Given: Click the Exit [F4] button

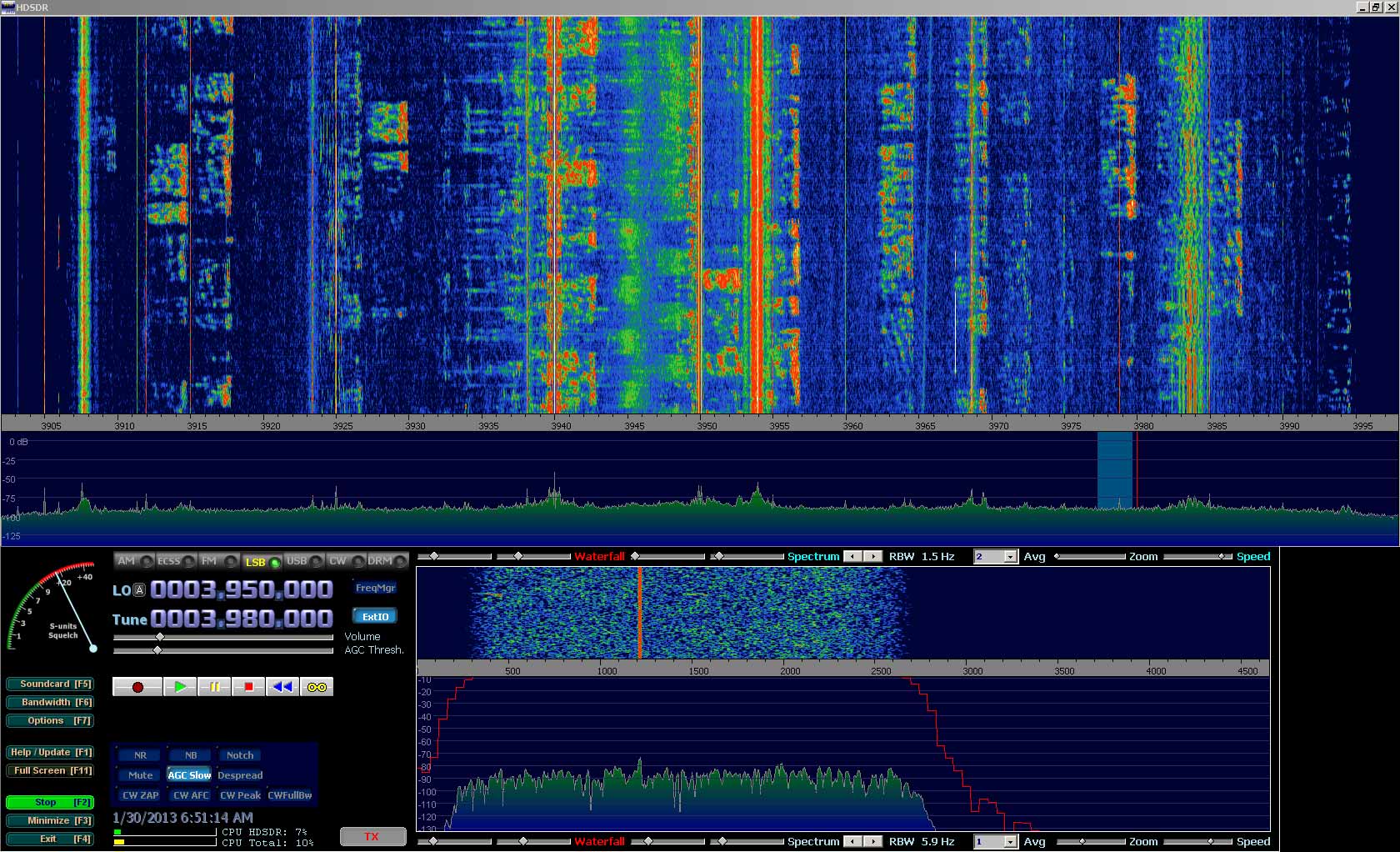Looking at the screenshot, I should click(50, 839).
